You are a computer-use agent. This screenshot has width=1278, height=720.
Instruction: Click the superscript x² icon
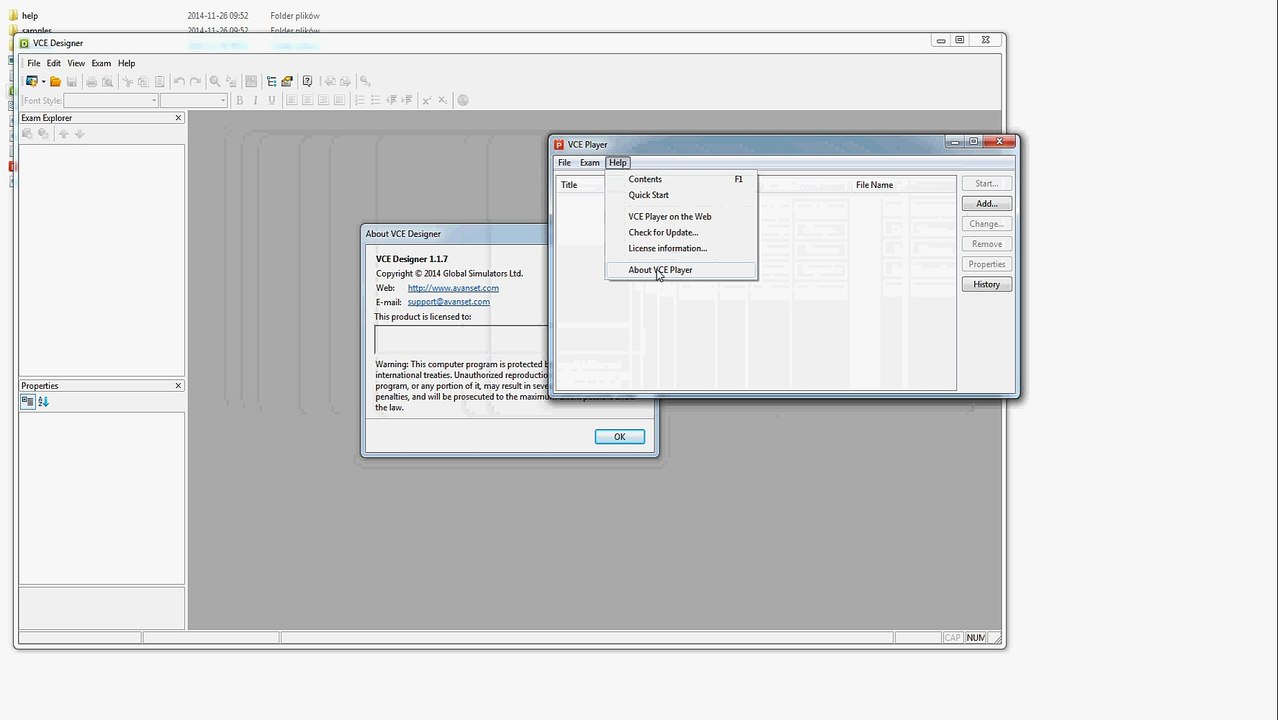click(x=426, y=100)
